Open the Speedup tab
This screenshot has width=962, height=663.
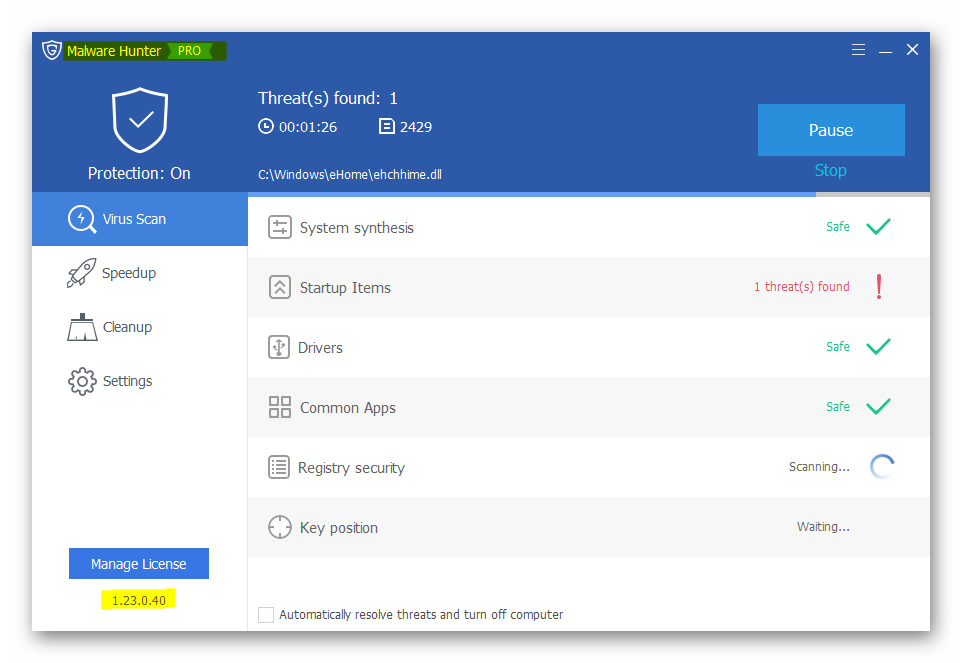pyautogui.click(x=140, y=273)
